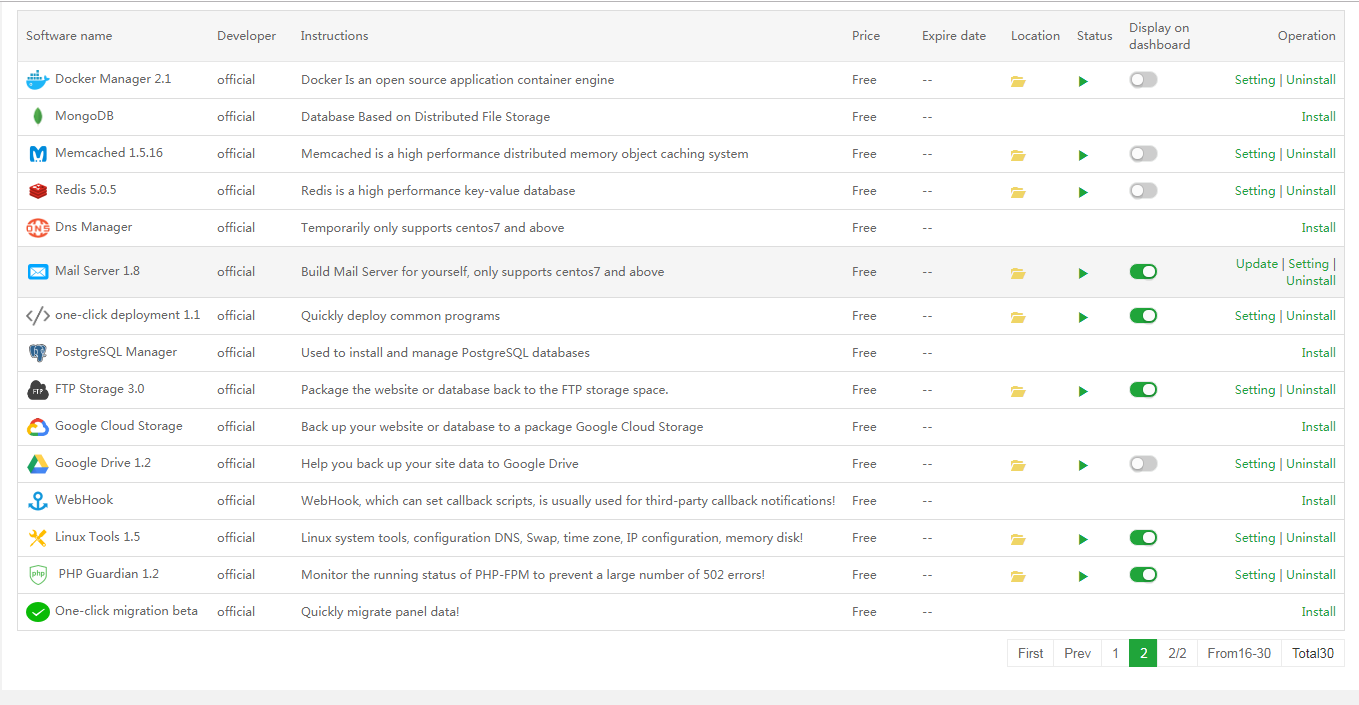Open Mail Server folder location icon
This screenshot has height=705, width=1359.
click(1018, 273)
